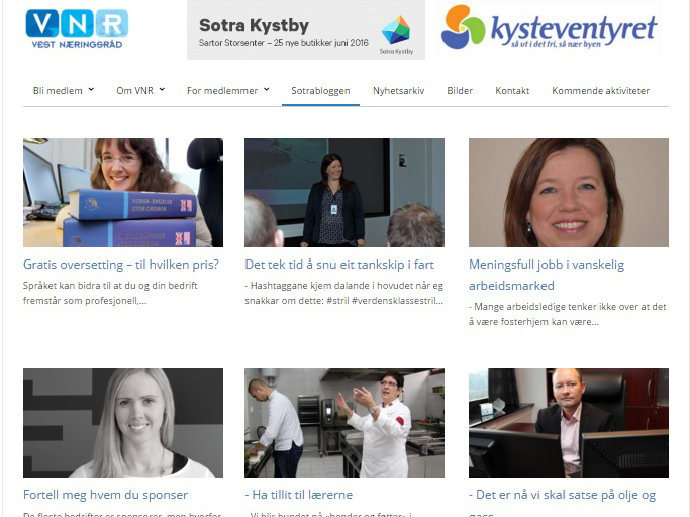Open the For medlemmer menu item
The image size is (690, 517).
click(x=222, y=91)
